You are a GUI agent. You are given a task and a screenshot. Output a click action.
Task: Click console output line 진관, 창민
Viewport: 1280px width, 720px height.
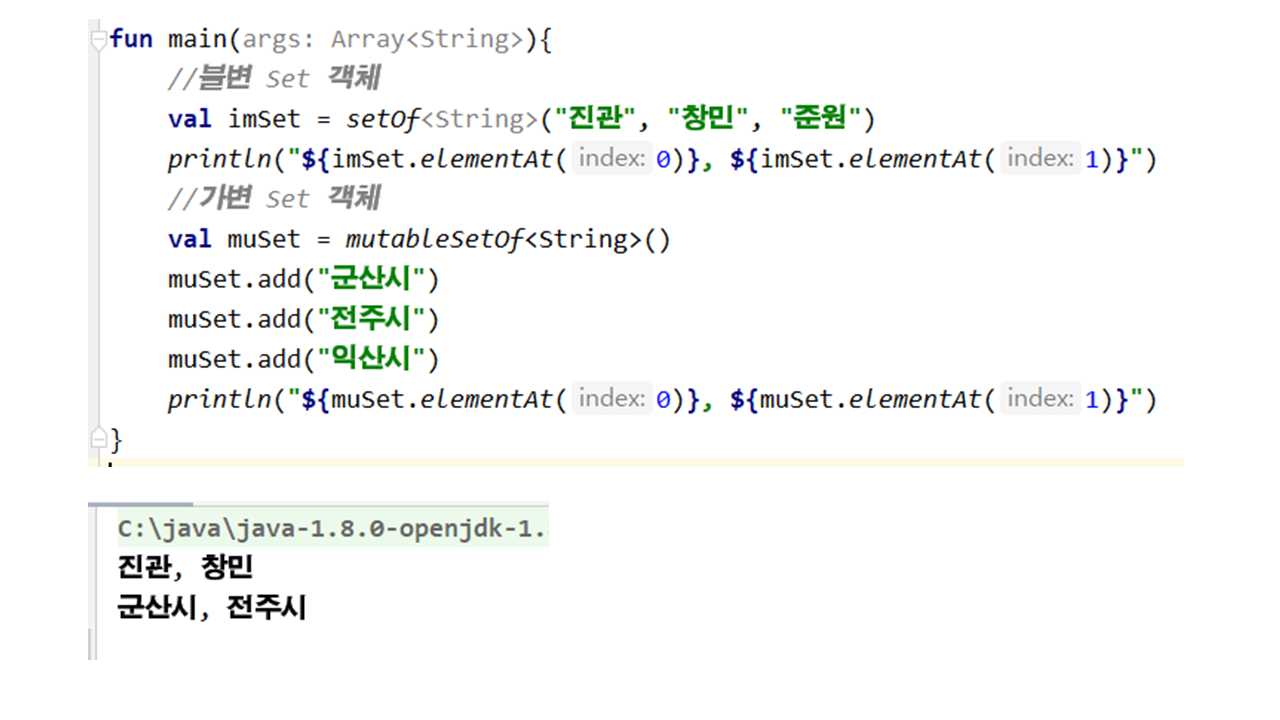185,568
